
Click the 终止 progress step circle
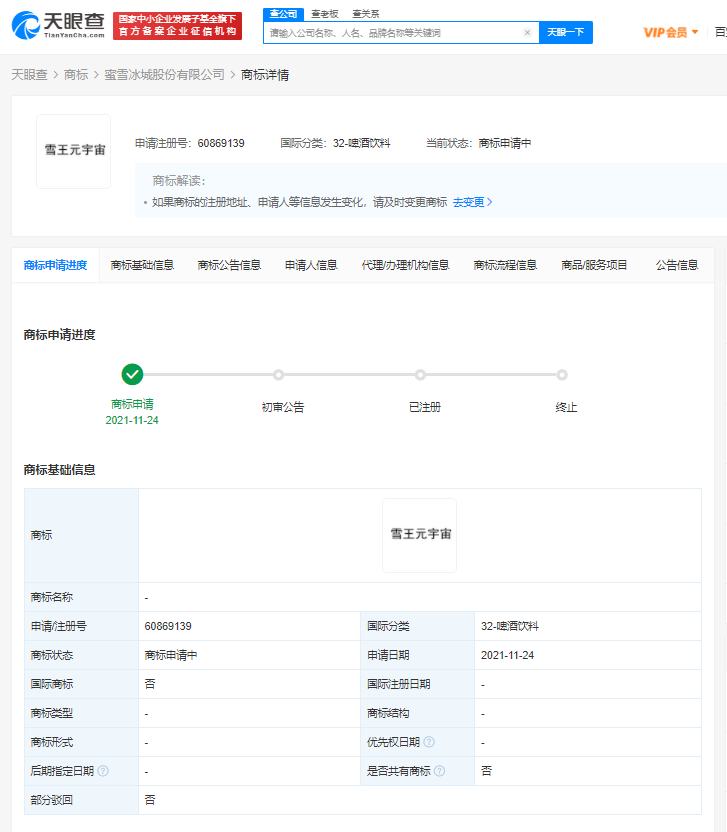562,375
